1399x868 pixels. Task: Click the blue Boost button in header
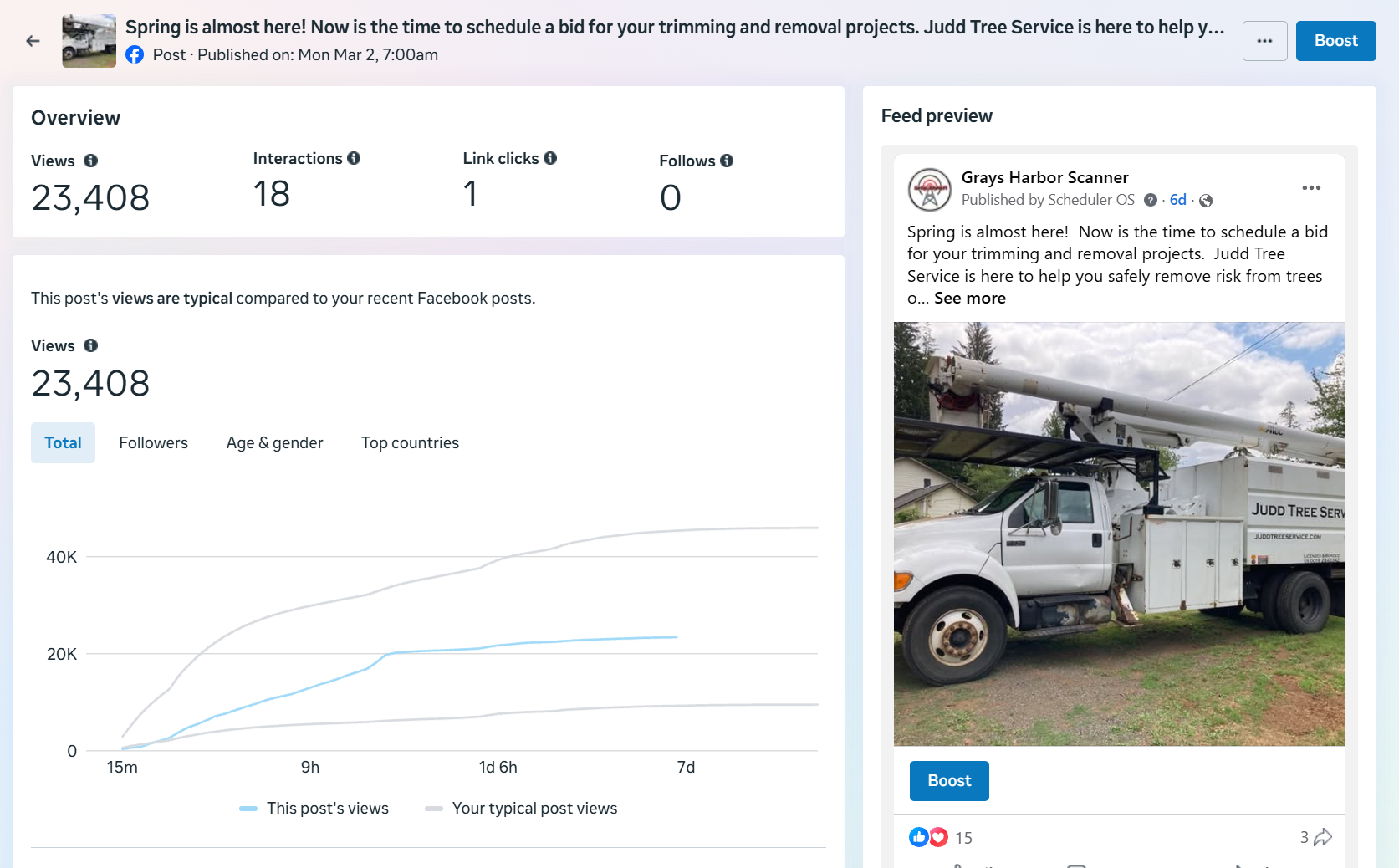[1335, 41]
